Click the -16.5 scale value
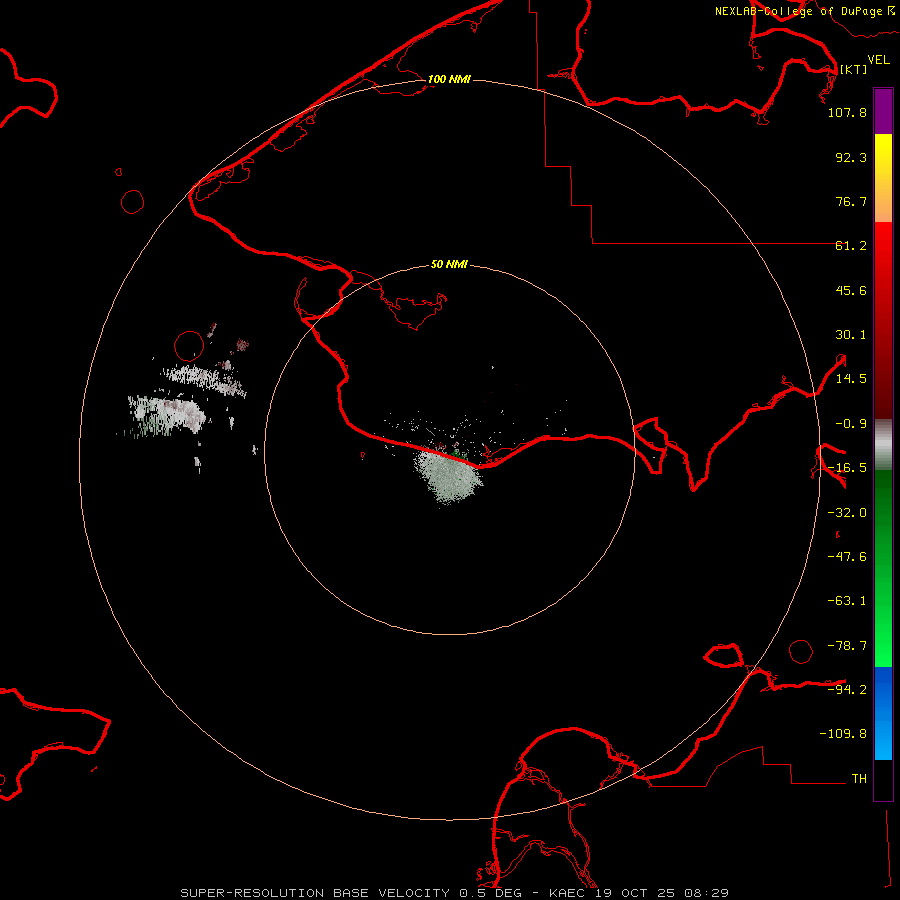 [x=847, y=468]
